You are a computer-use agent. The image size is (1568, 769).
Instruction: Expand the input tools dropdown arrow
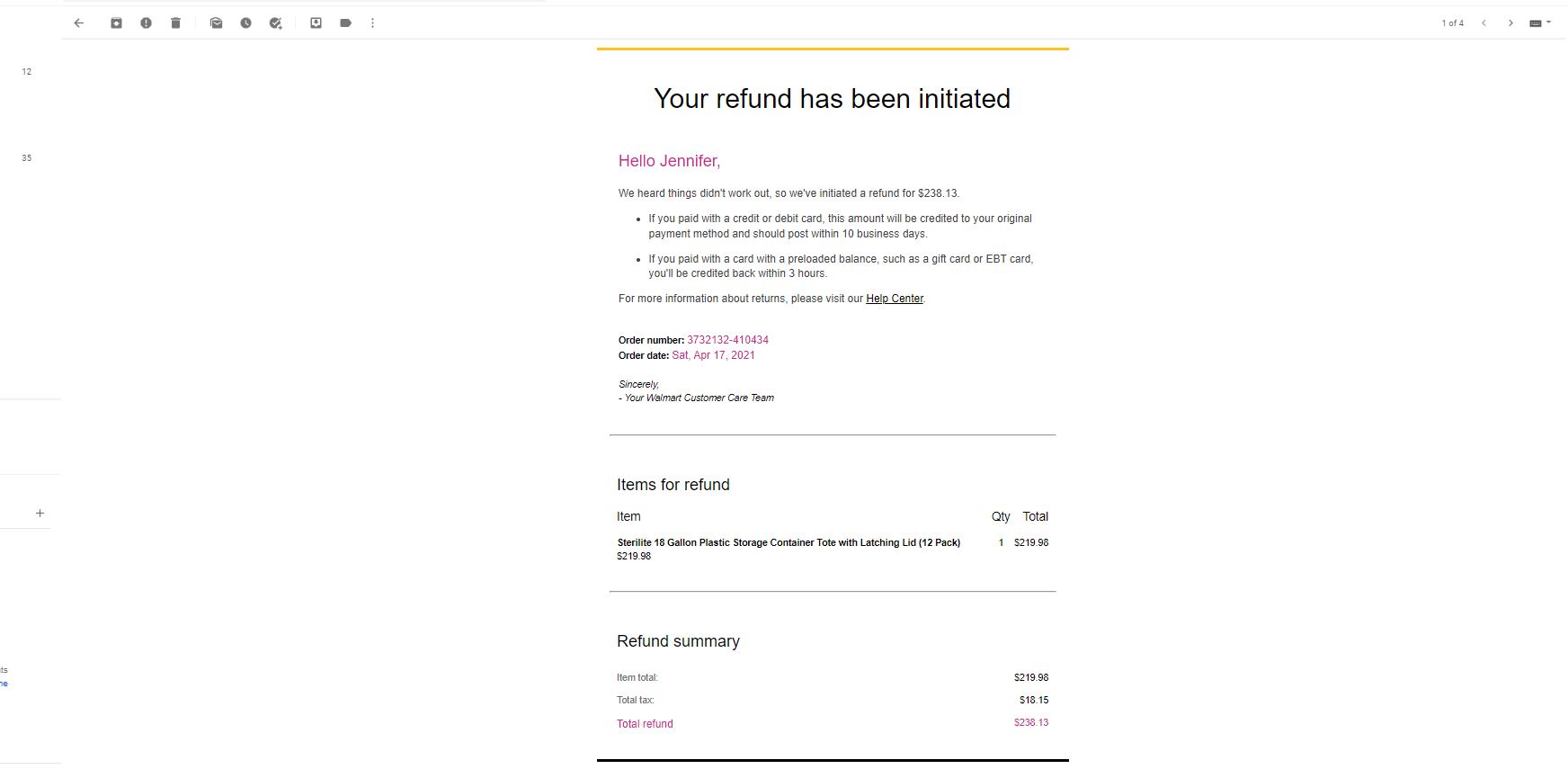(1548, 22)
